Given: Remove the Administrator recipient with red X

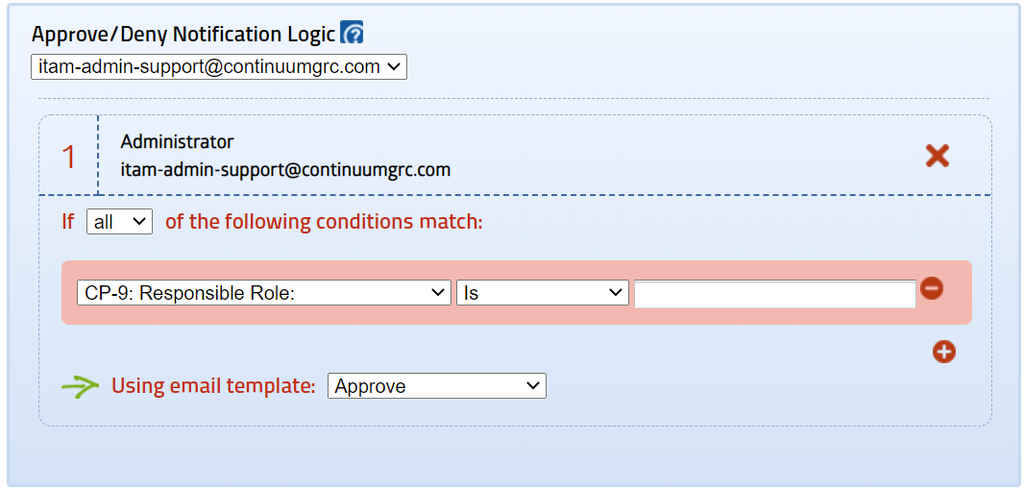Looking at the screenshot, I should click(937, 155).
